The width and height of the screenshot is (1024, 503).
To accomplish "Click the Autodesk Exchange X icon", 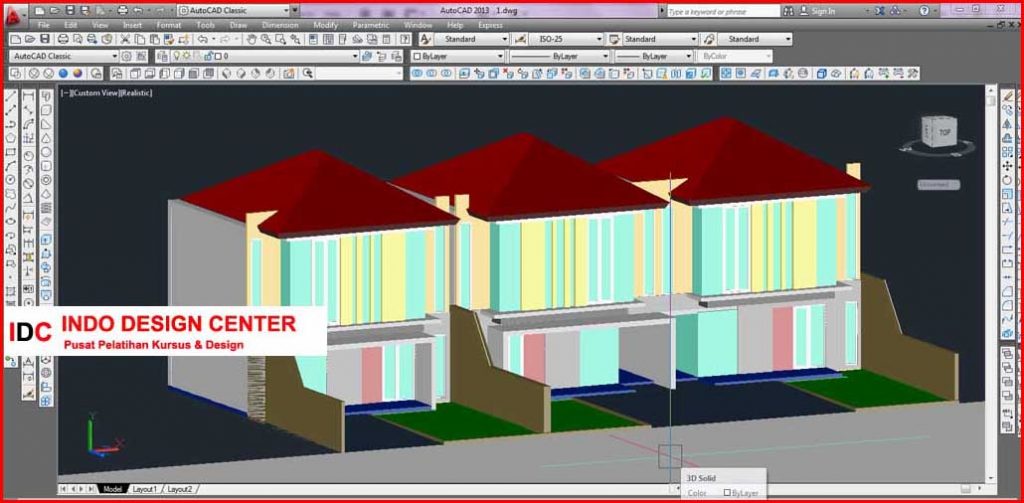I will (880, 11).
